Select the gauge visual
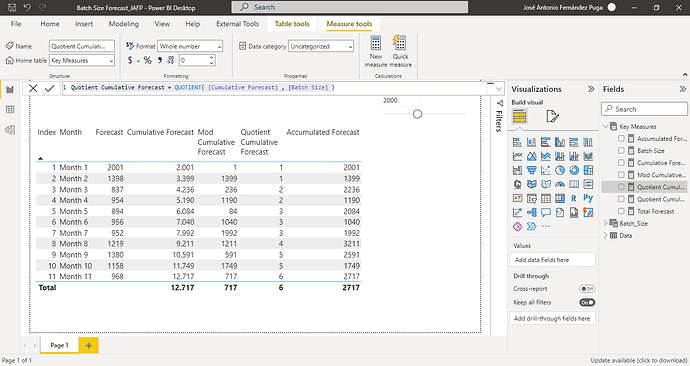The image size is (690, 366). [560, 184]
